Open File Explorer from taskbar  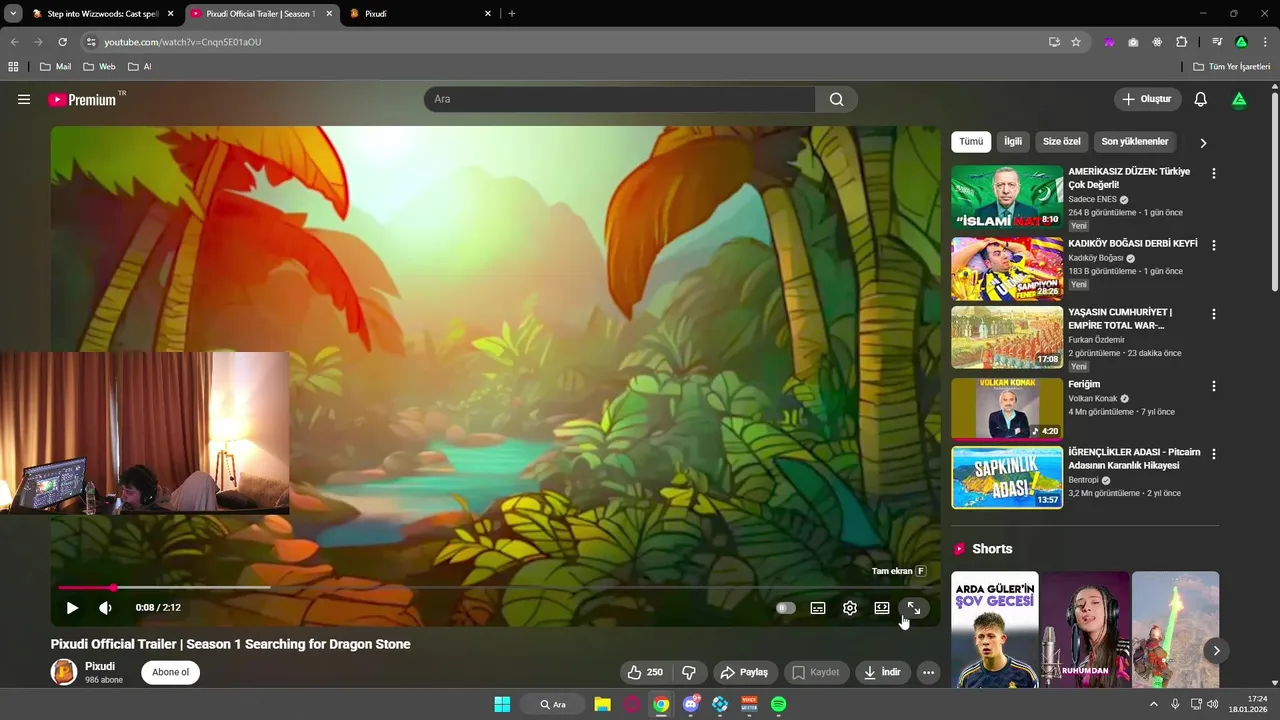(602, 704)
